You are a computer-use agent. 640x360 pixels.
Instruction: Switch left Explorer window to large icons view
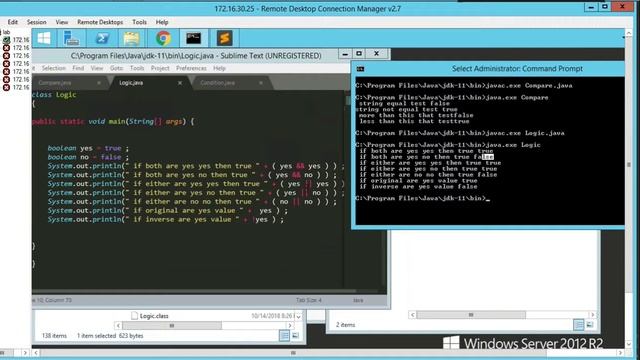pos(295,336)
